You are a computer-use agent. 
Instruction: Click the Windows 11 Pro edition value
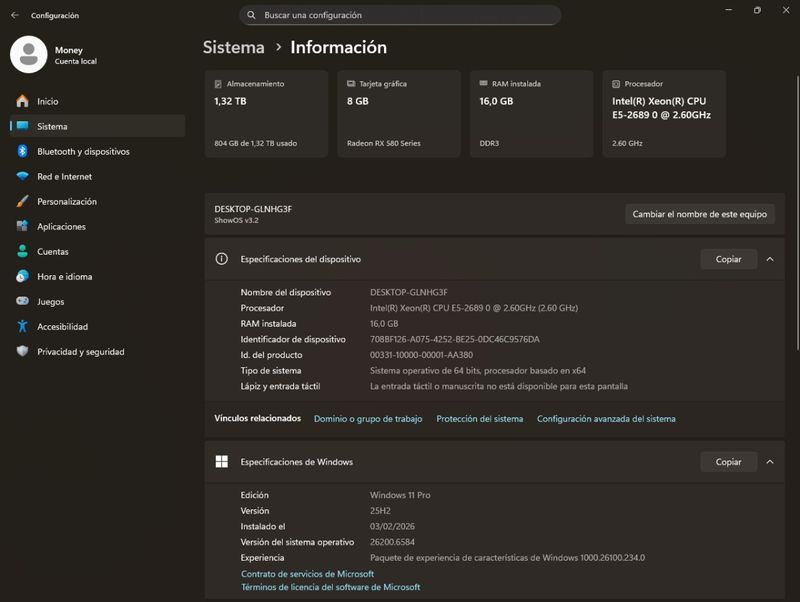[x=400, y=495]
